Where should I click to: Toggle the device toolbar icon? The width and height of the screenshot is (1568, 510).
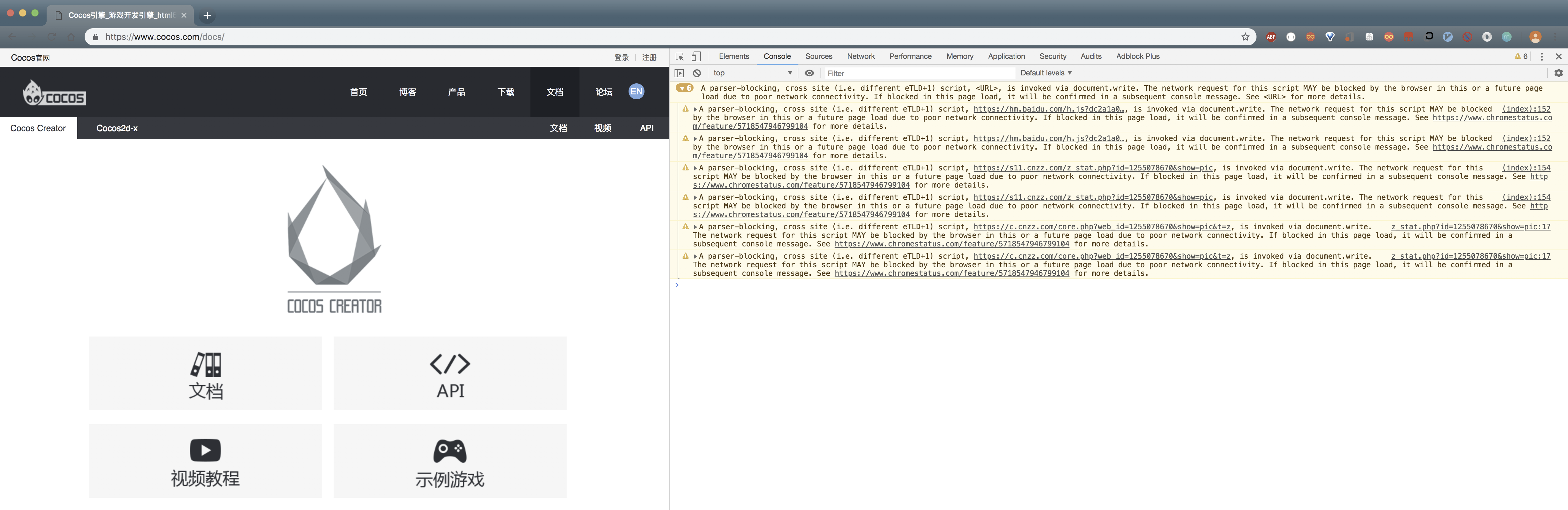pyautogui.click(x=696, y=57)
